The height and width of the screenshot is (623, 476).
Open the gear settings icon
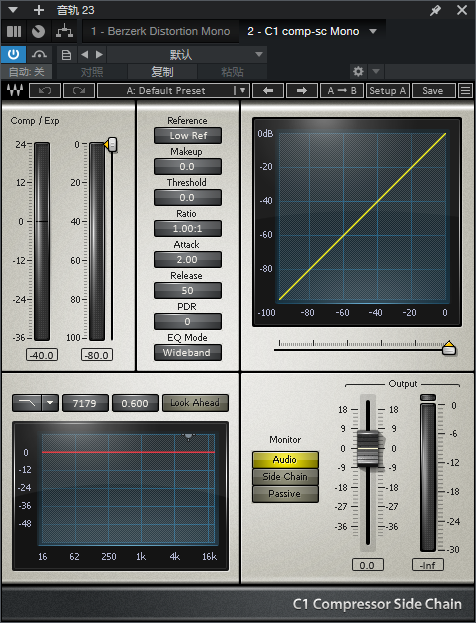pyautogui.click(x=358, y=72)
